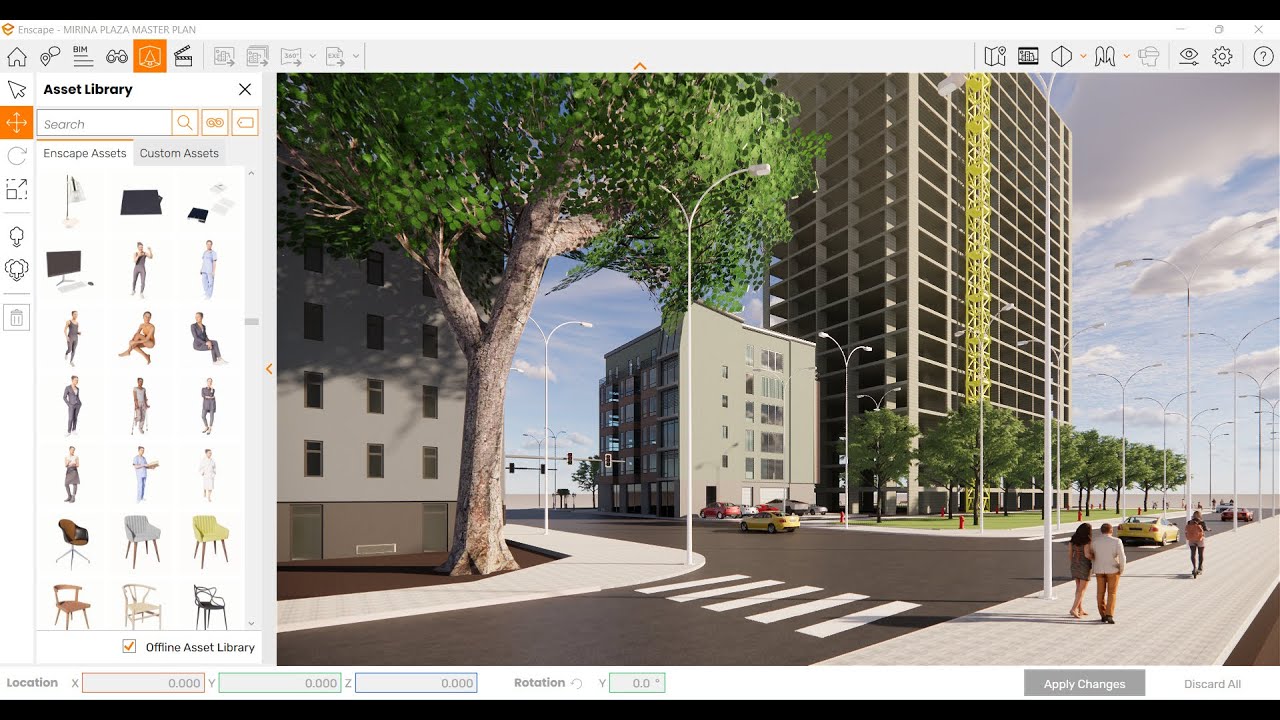Open the BIM info panel
This screenshot has width=1280, height=720.
[x=83, y=56]
